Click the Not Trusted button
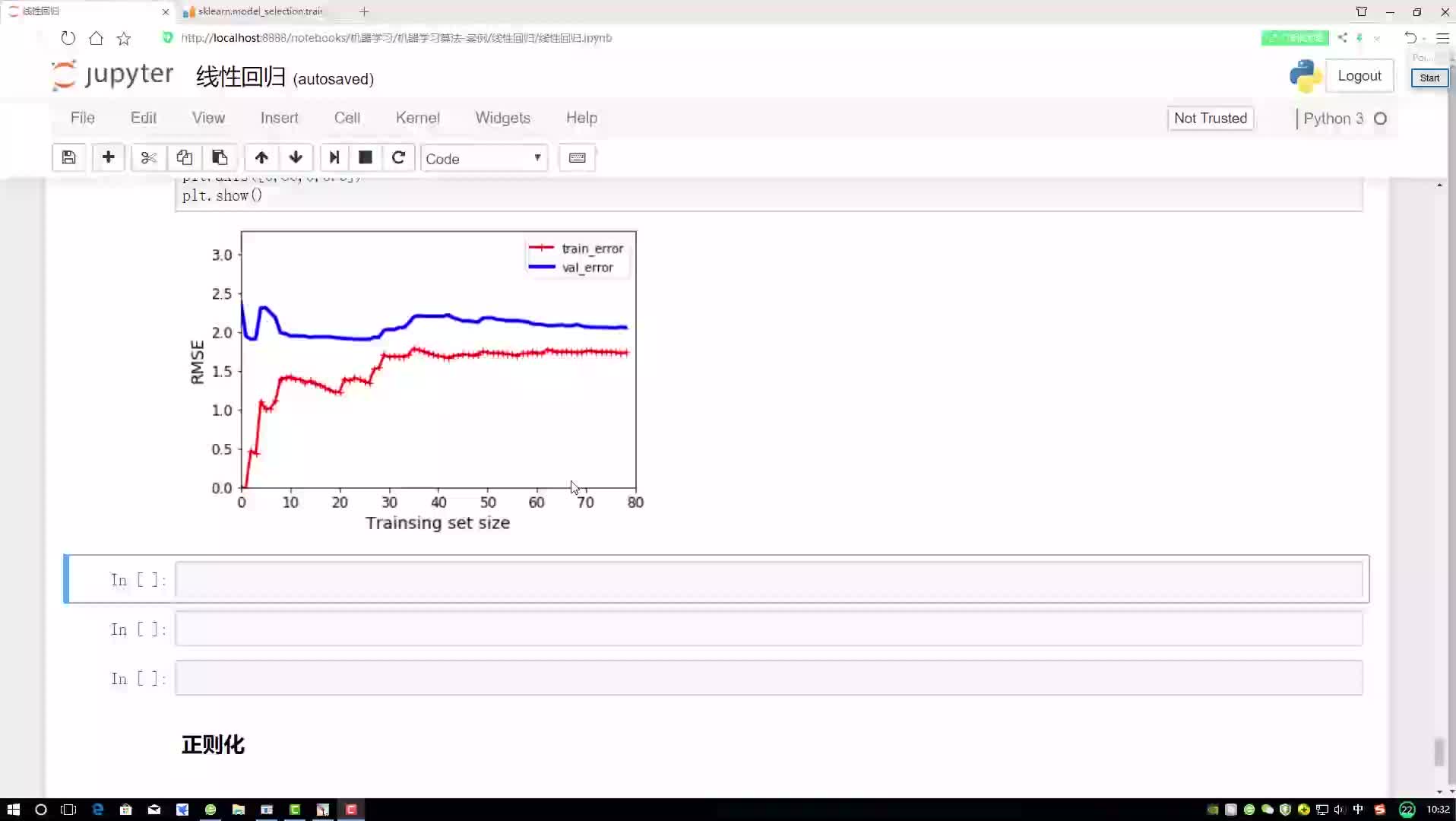 [1211, 118]
